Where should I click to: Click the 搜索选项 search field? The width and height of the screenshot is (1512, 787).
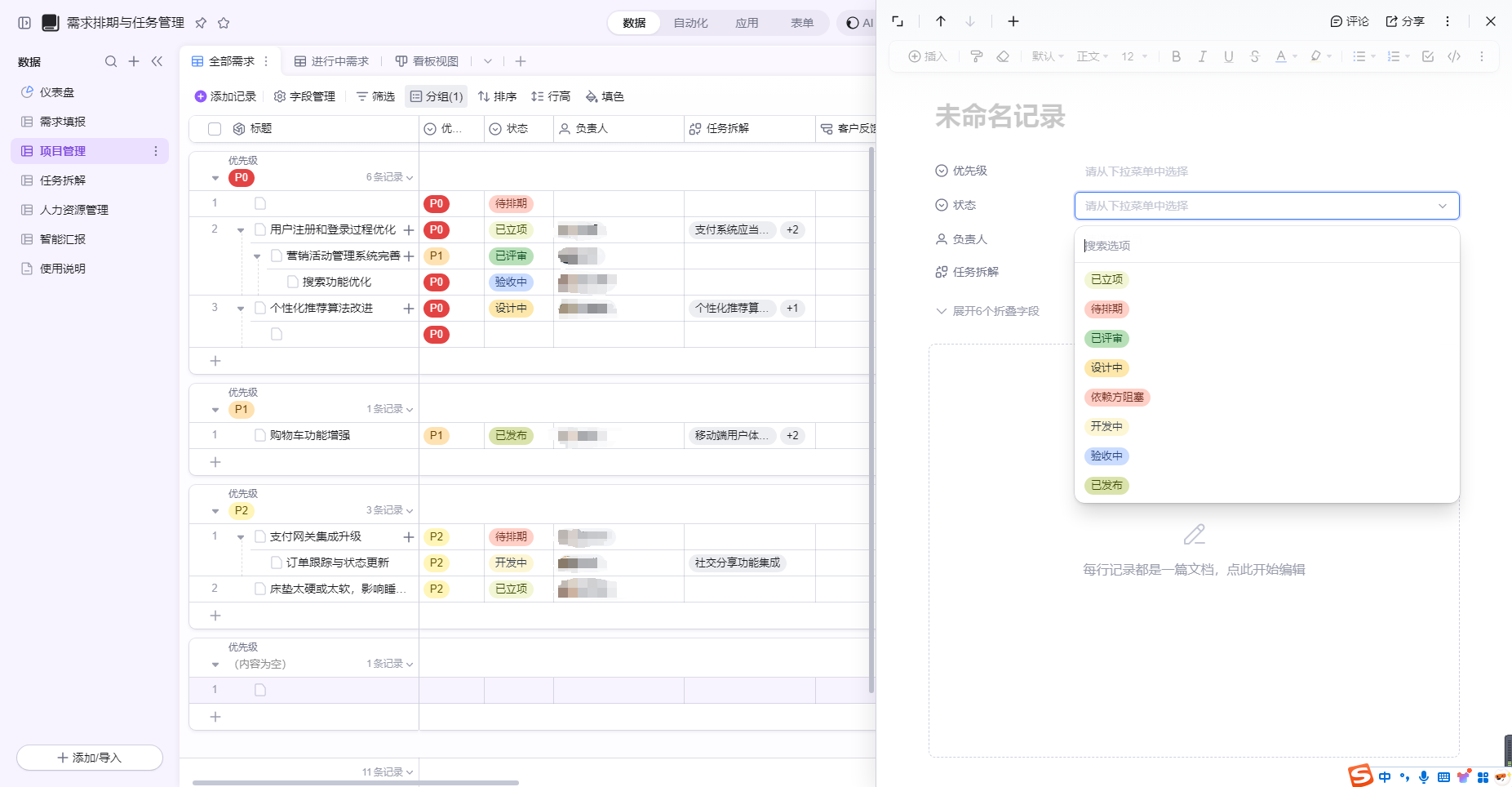[x=1266, y=246]
